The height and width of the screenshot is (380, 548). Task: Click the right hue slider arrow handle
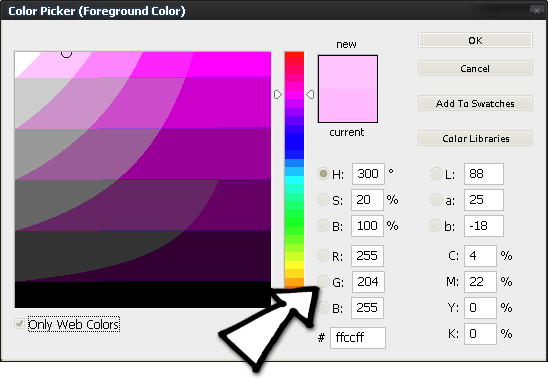coord(310,94)
